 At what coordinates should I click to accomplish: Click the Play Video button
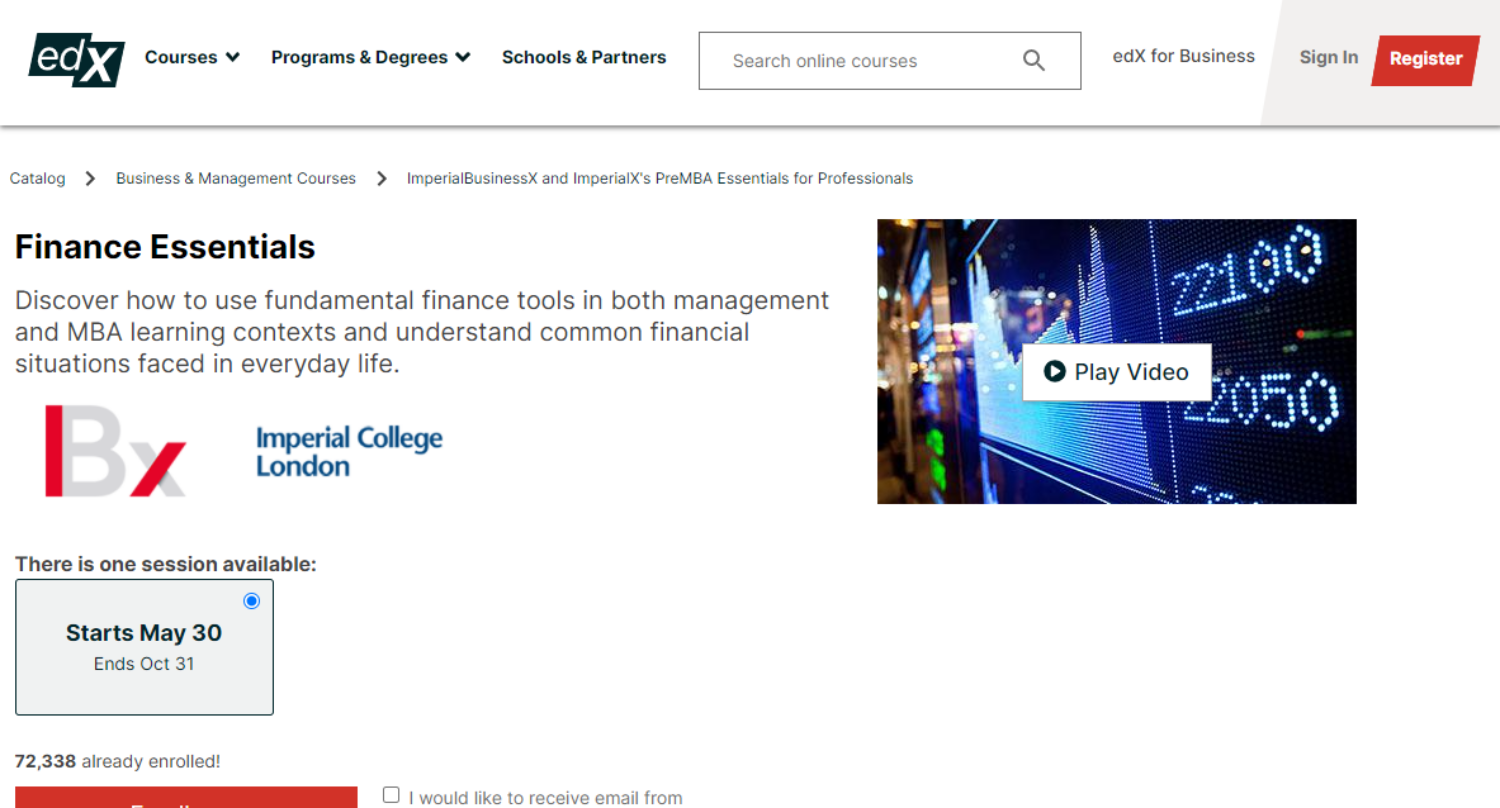(x=1117, y=371)
